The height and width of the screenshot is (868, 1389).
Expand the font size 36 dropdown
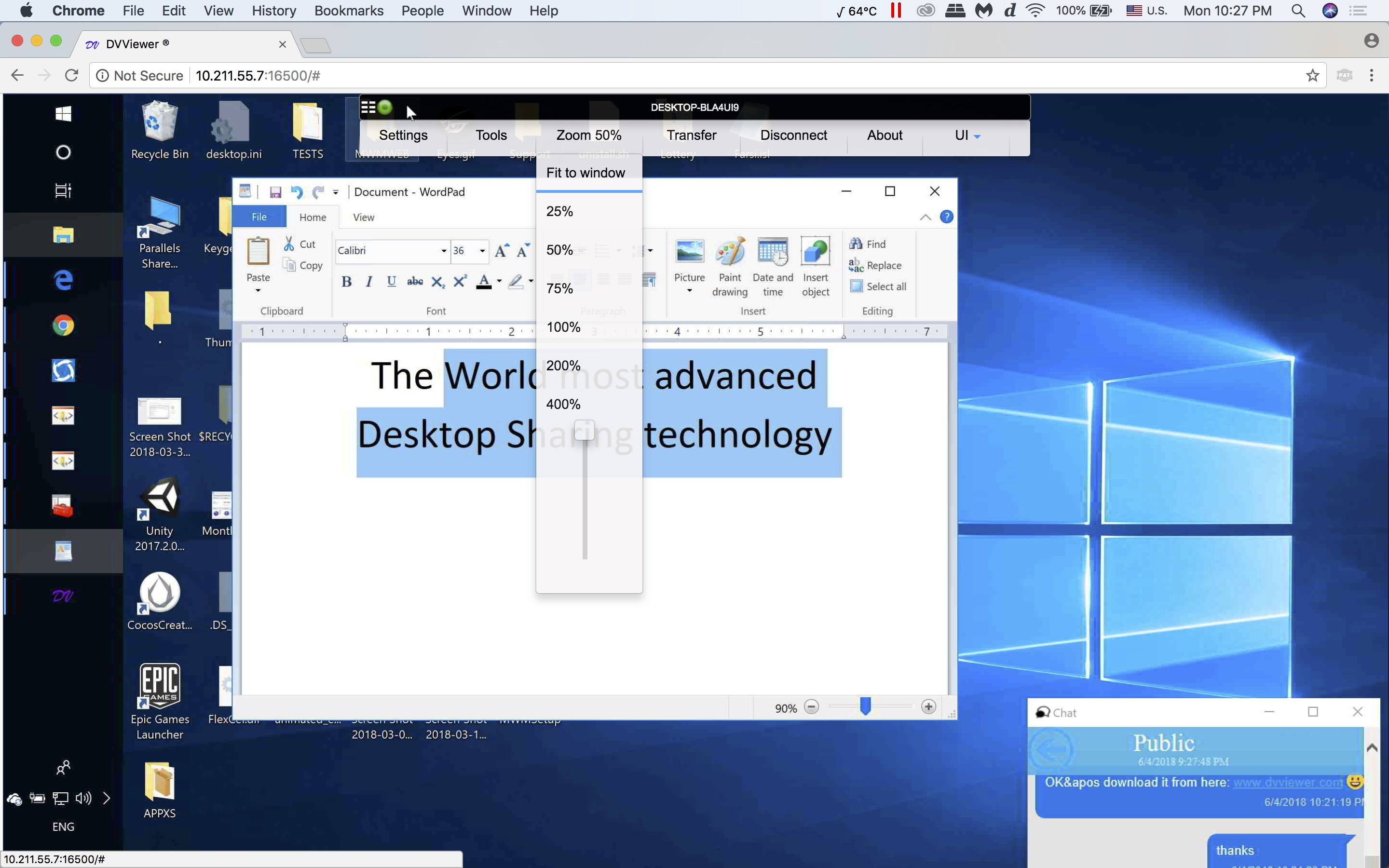pyautogui.click(x=482, y=251)
